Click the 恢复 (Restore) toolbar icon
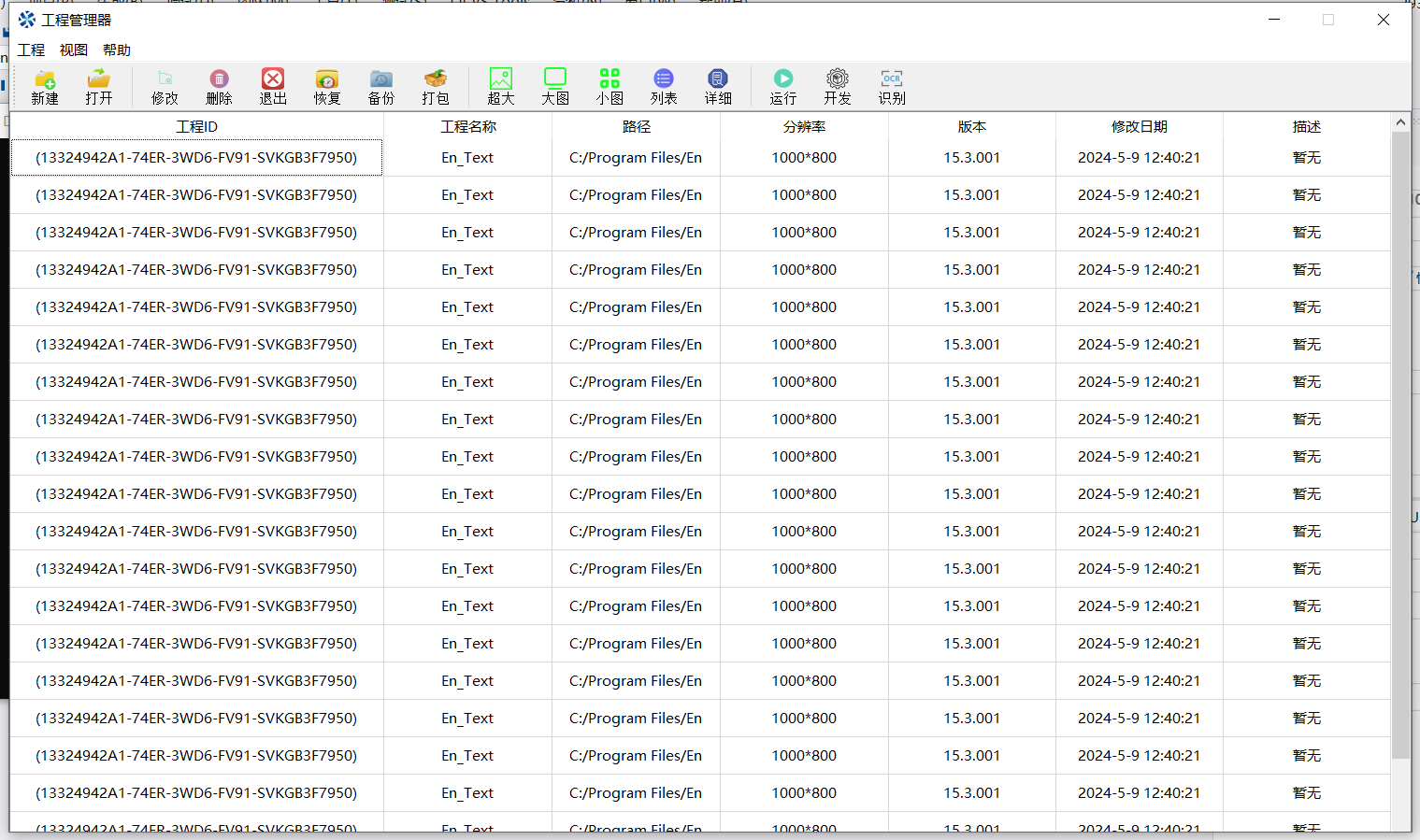This screenshot has width=1420, height=840. click(x=327, y=86)
